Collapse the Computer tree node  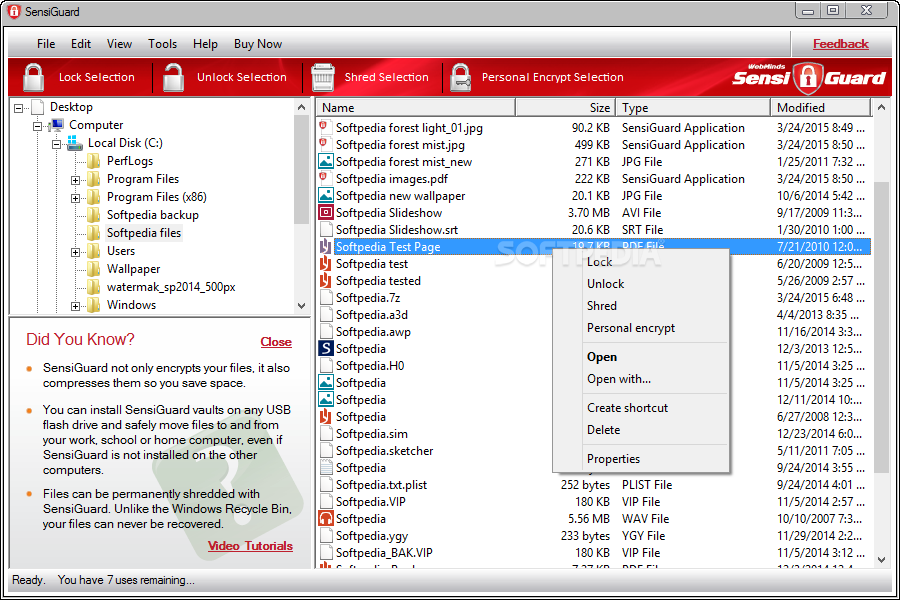pos(37,126)
